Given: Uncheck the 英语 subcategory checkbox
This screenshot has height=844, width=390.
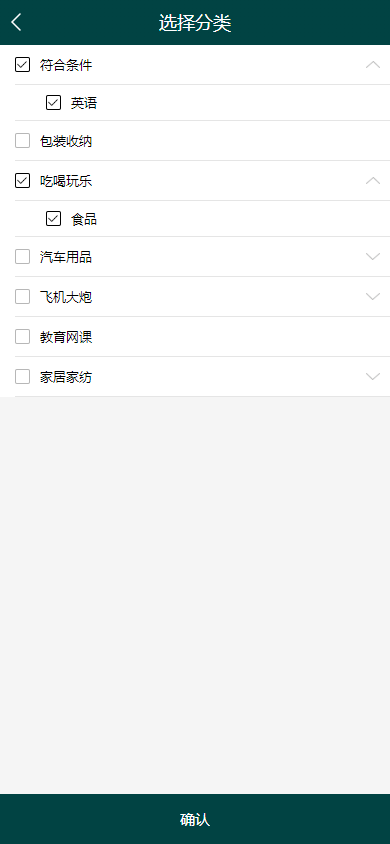Looking at the screenshot, I should [53, 102].
